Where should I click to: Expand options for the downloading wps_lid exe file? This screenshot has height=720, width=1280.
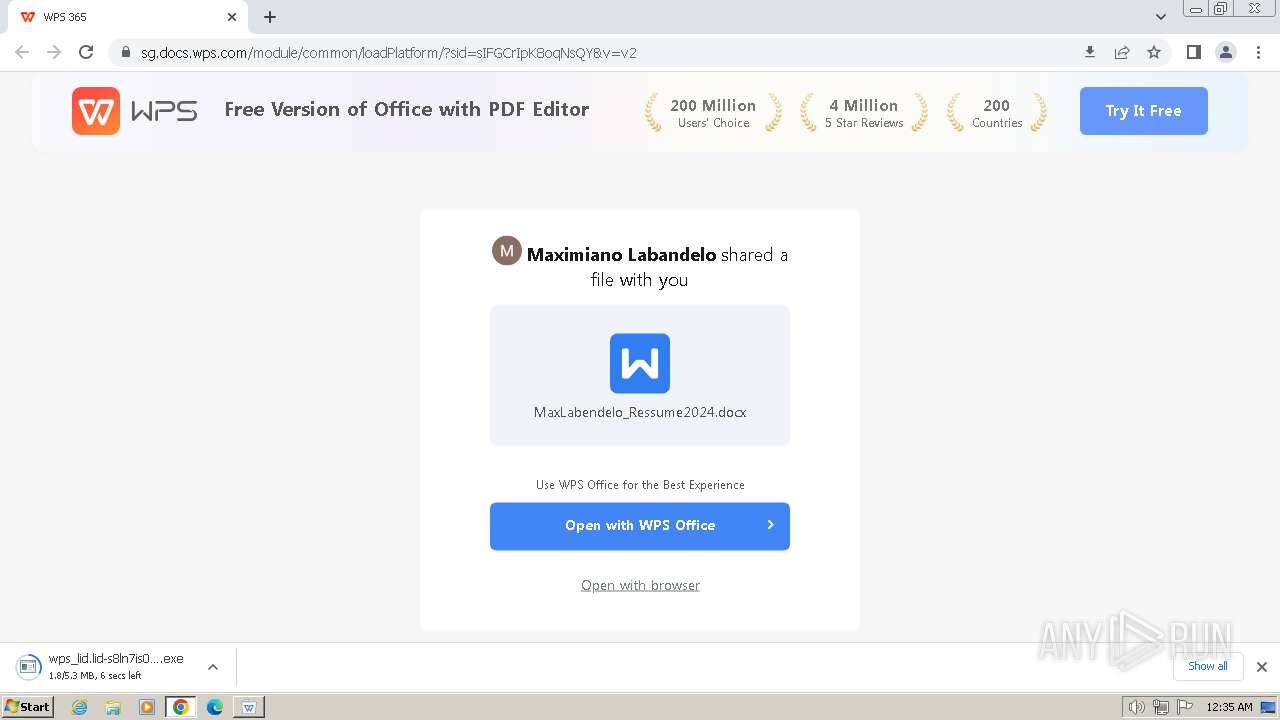213,667
